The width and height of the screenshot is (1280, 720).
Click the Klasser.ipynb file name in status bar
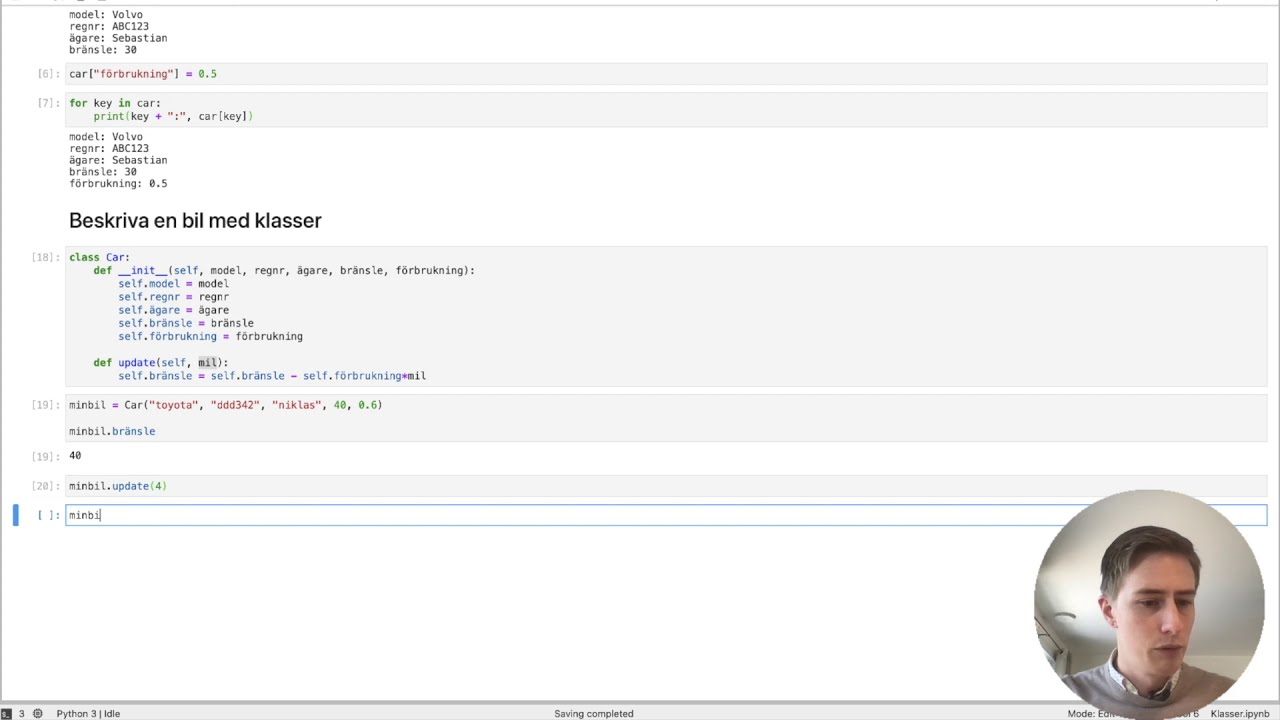tap(1240, 713)
